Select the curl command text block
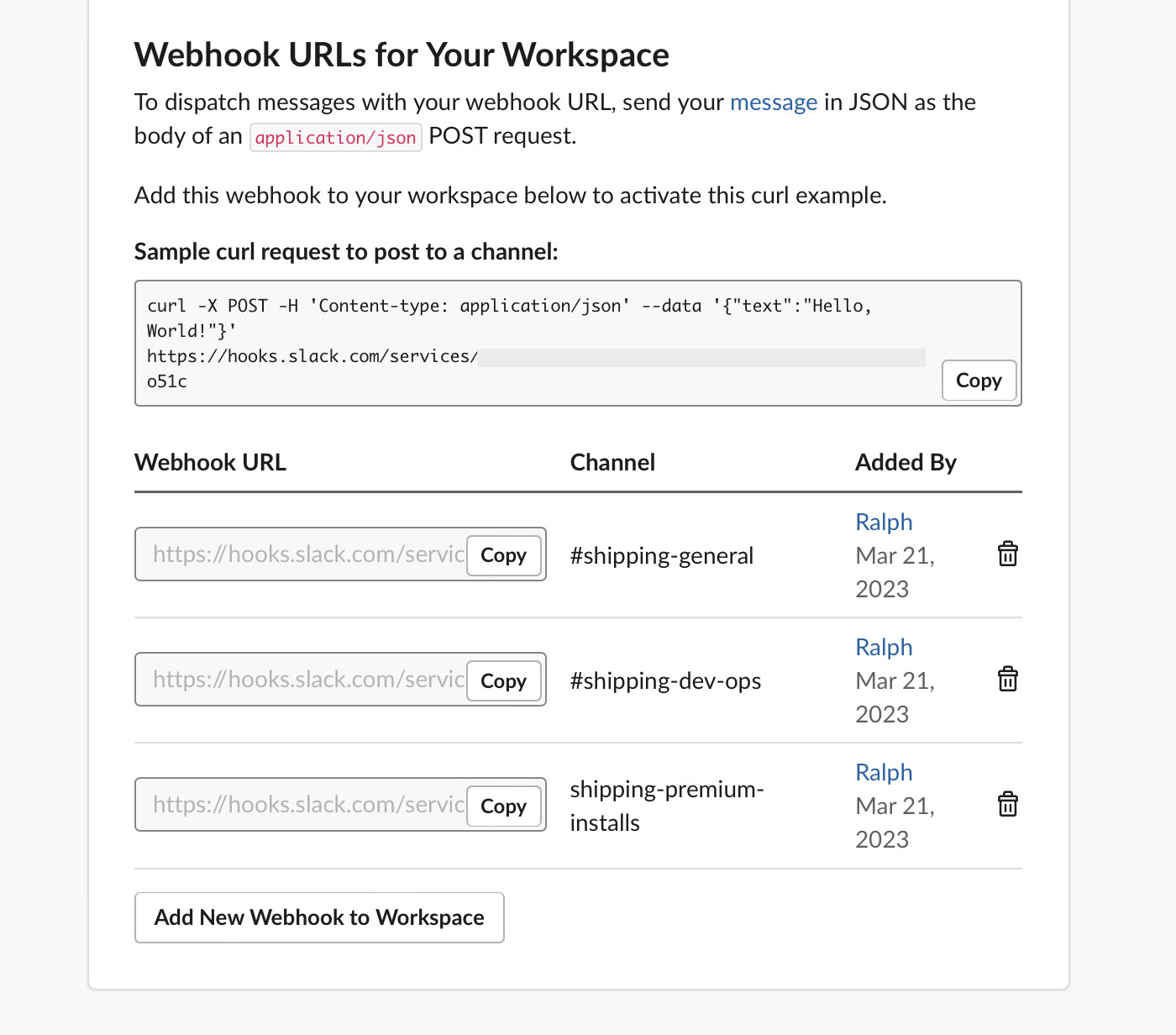The image size is (1176, 1035). [504, 330]
